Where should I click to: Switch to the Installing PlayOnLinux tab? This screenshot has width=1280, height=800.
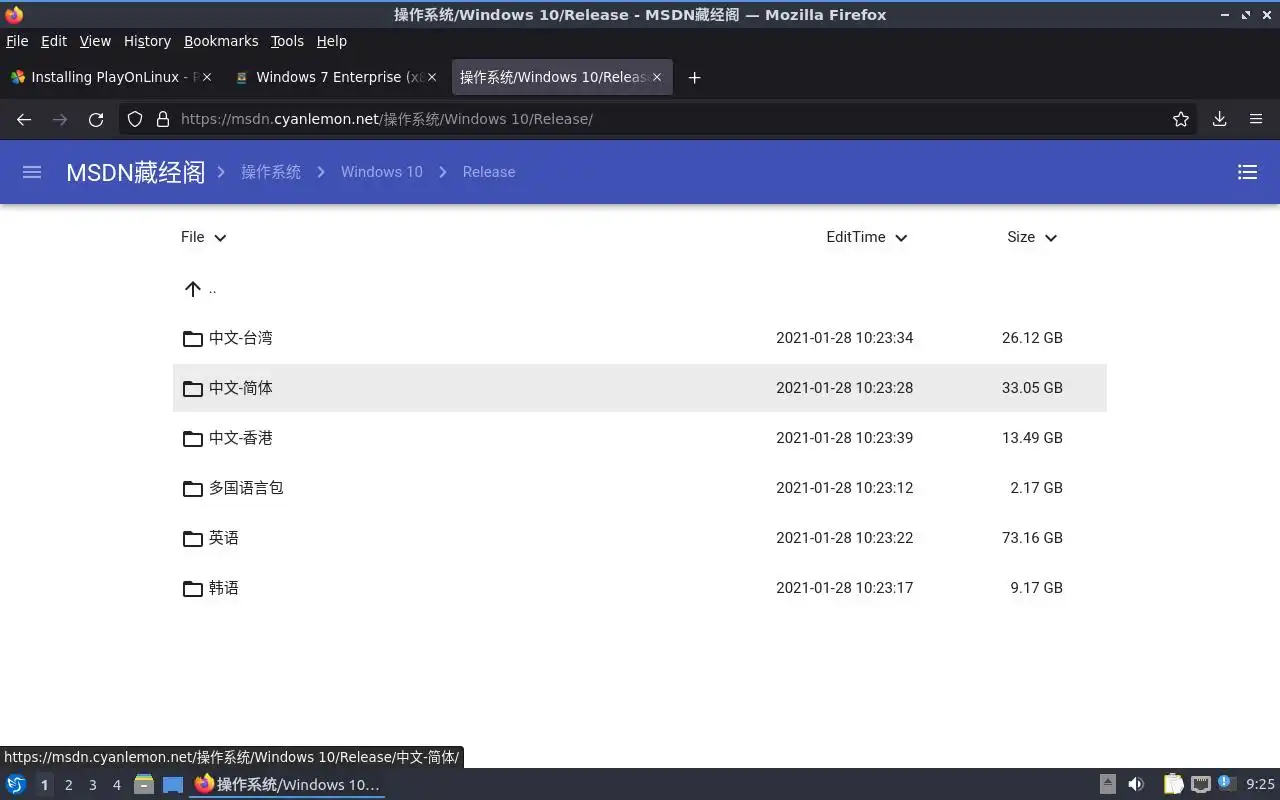[110, 77]
